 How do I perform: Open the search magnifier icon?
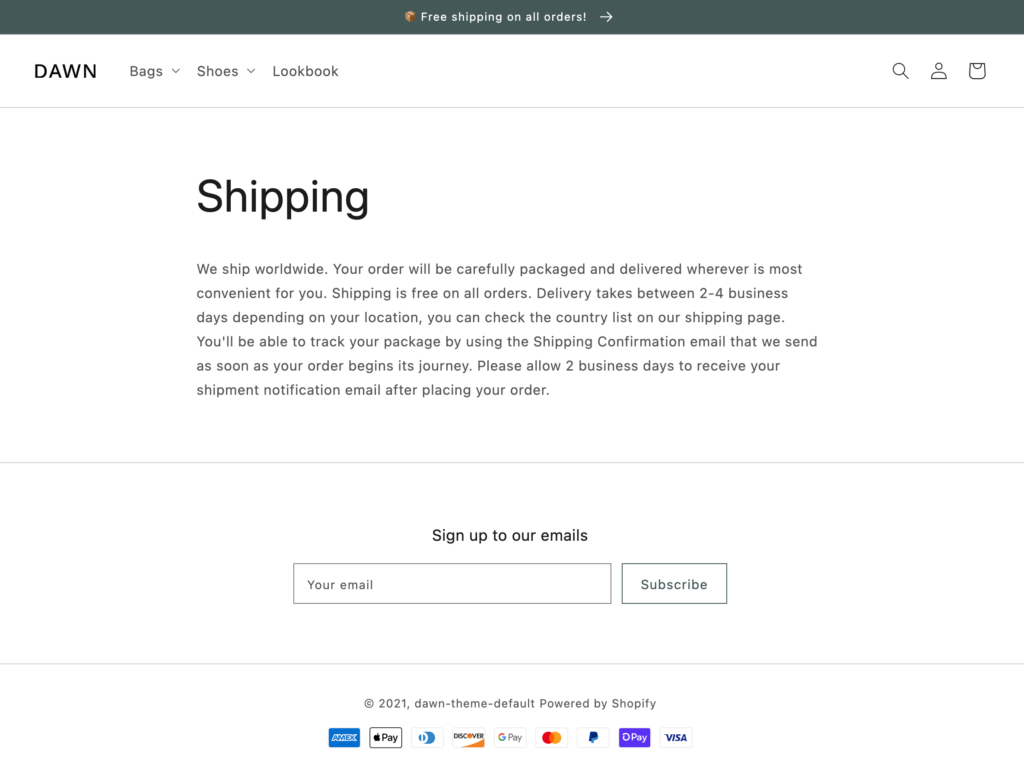pyautogui.click(x=900, y=71)
